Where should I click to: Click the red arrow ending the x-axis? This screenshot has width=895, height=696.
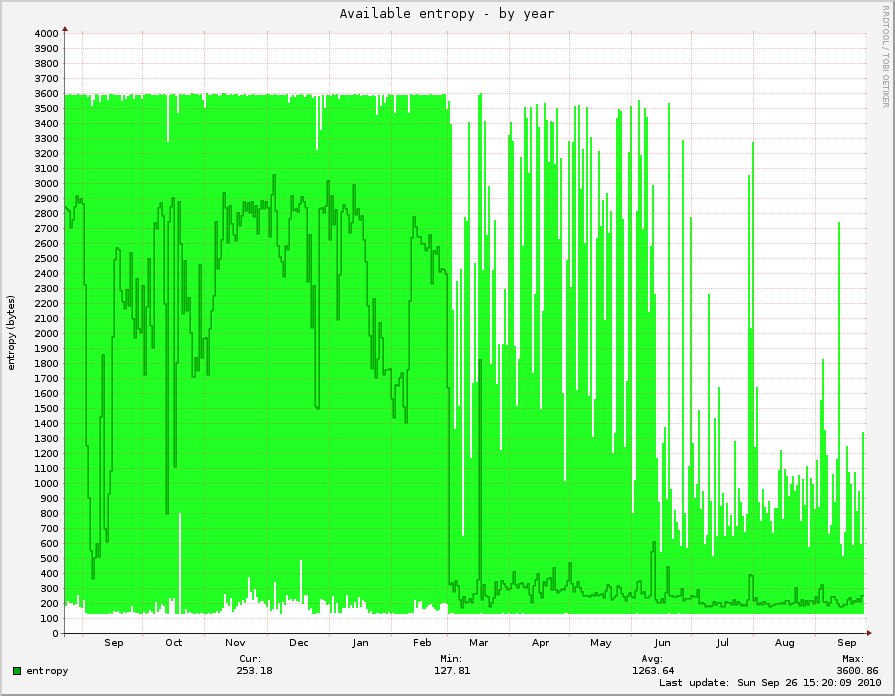(x=869, y=633)
